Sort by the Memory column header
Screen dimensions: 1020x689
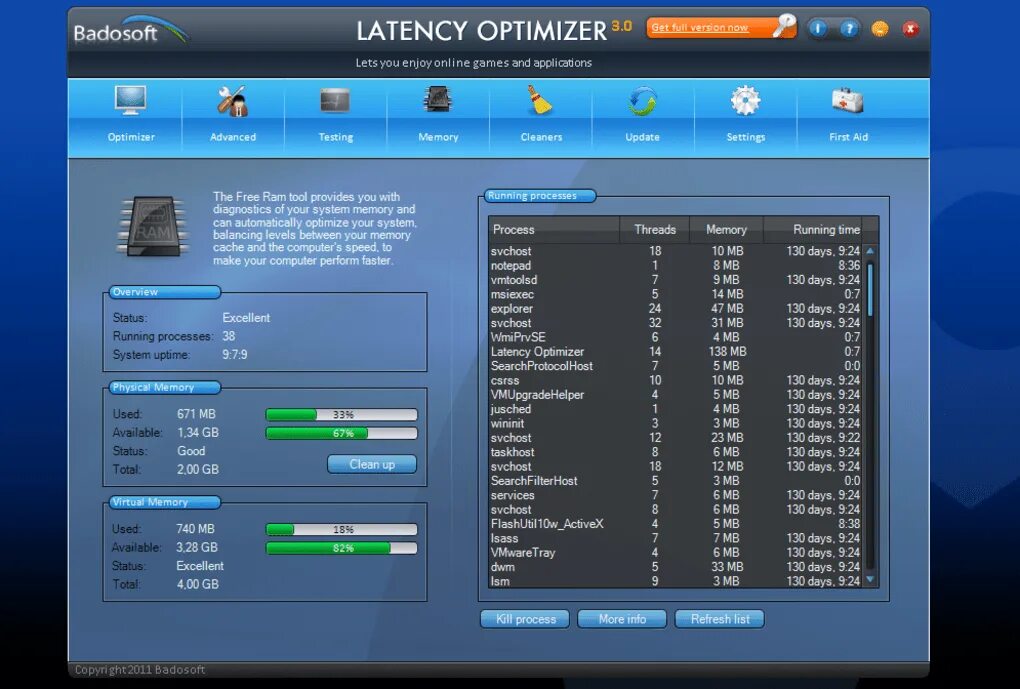726,230
